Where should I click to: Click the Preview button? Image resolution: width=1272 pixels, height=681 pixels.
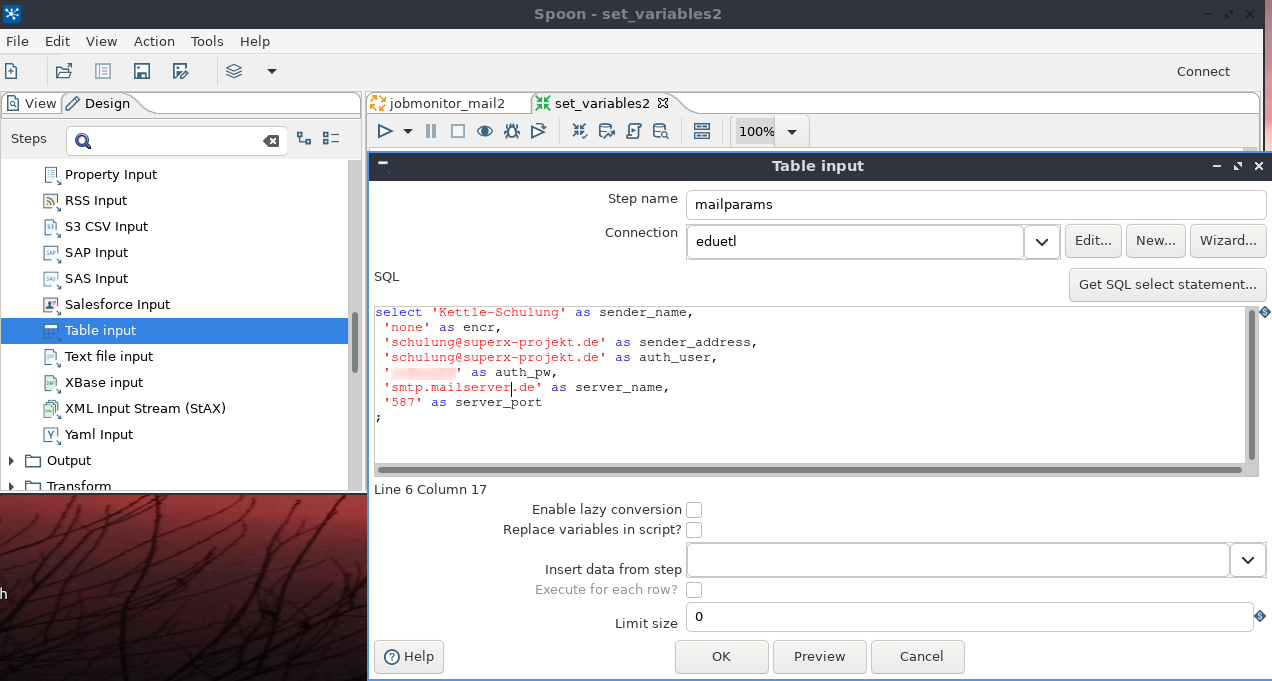tap(819, 657)
